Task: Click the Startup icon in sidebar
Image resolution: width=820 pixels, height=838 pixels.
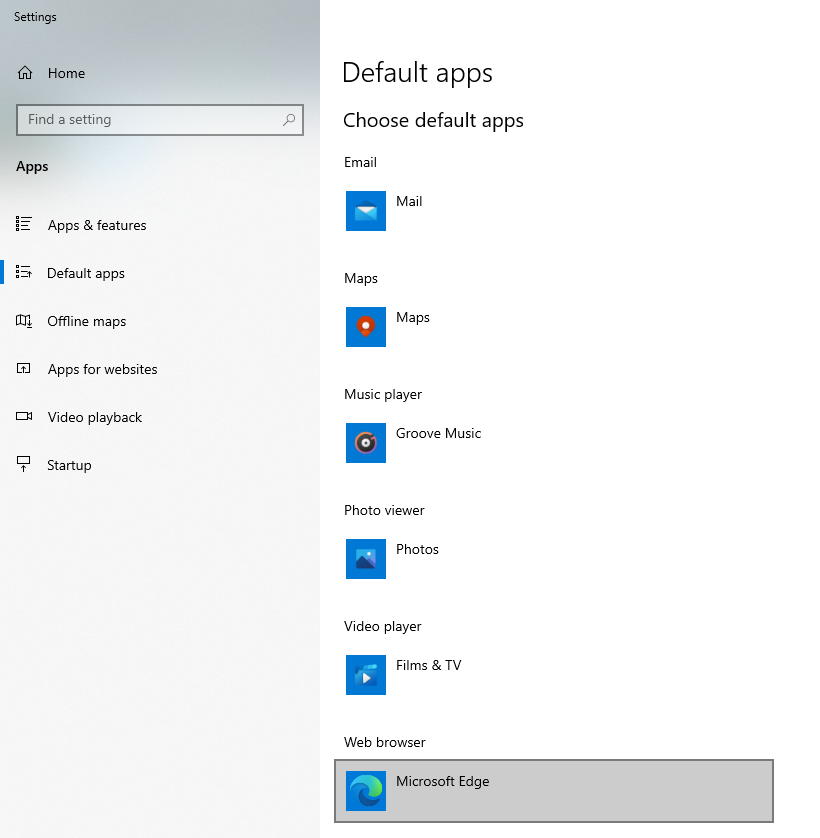Action: [24, 464]
